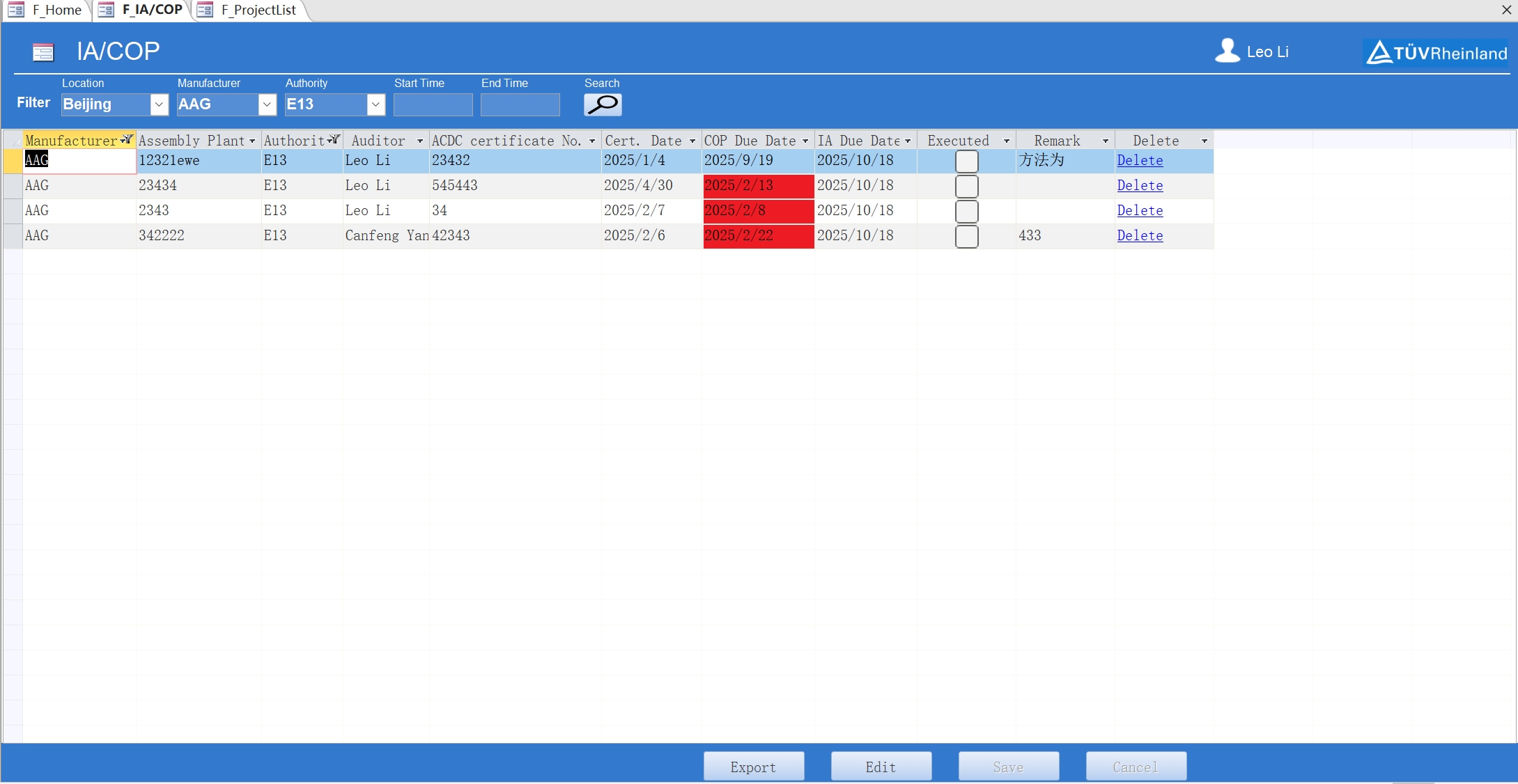1518x784 pixels.
Task: Click the Cert. Date cell 2025/2/7
Action: tap(651, 211)
